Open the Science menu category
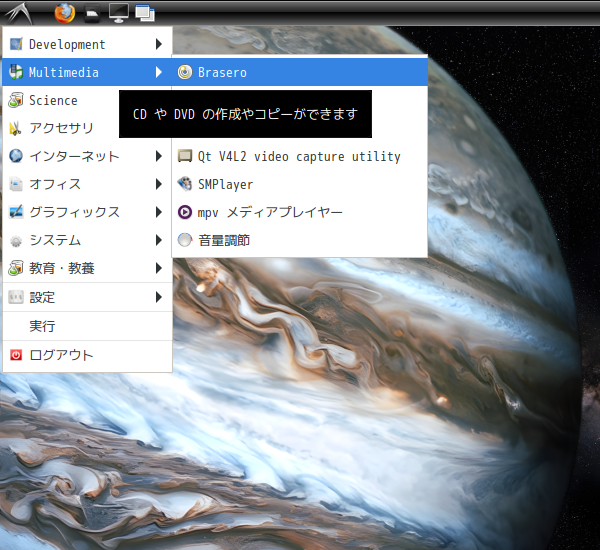 tap(87, 100)
